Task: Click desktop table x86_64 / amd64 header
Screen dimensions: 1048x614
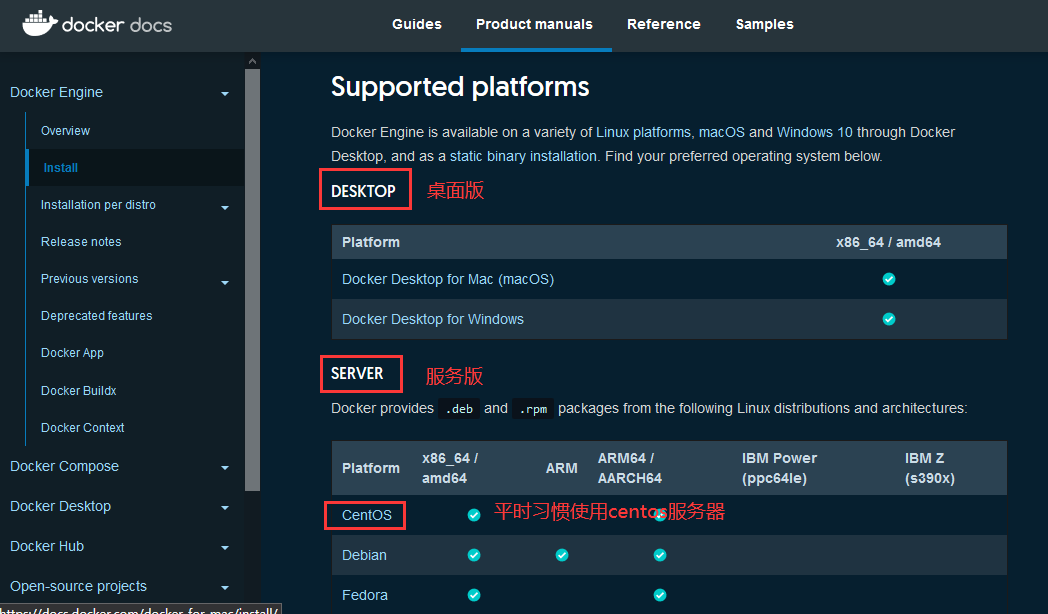Action: point(888,243)
